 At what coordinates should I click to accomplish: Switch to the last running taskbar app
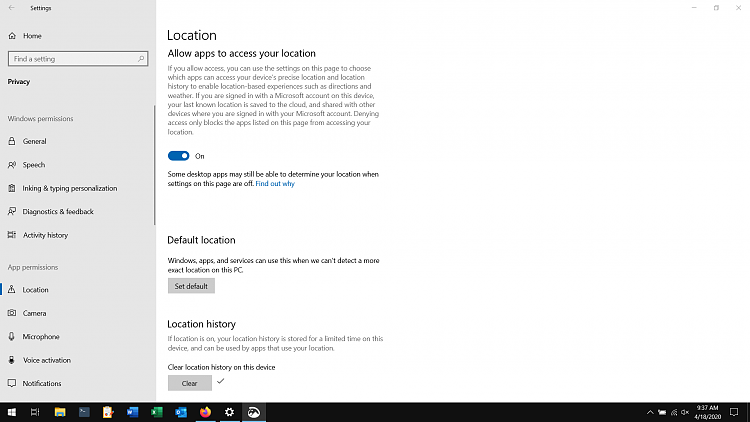click(x=254, y=412)
